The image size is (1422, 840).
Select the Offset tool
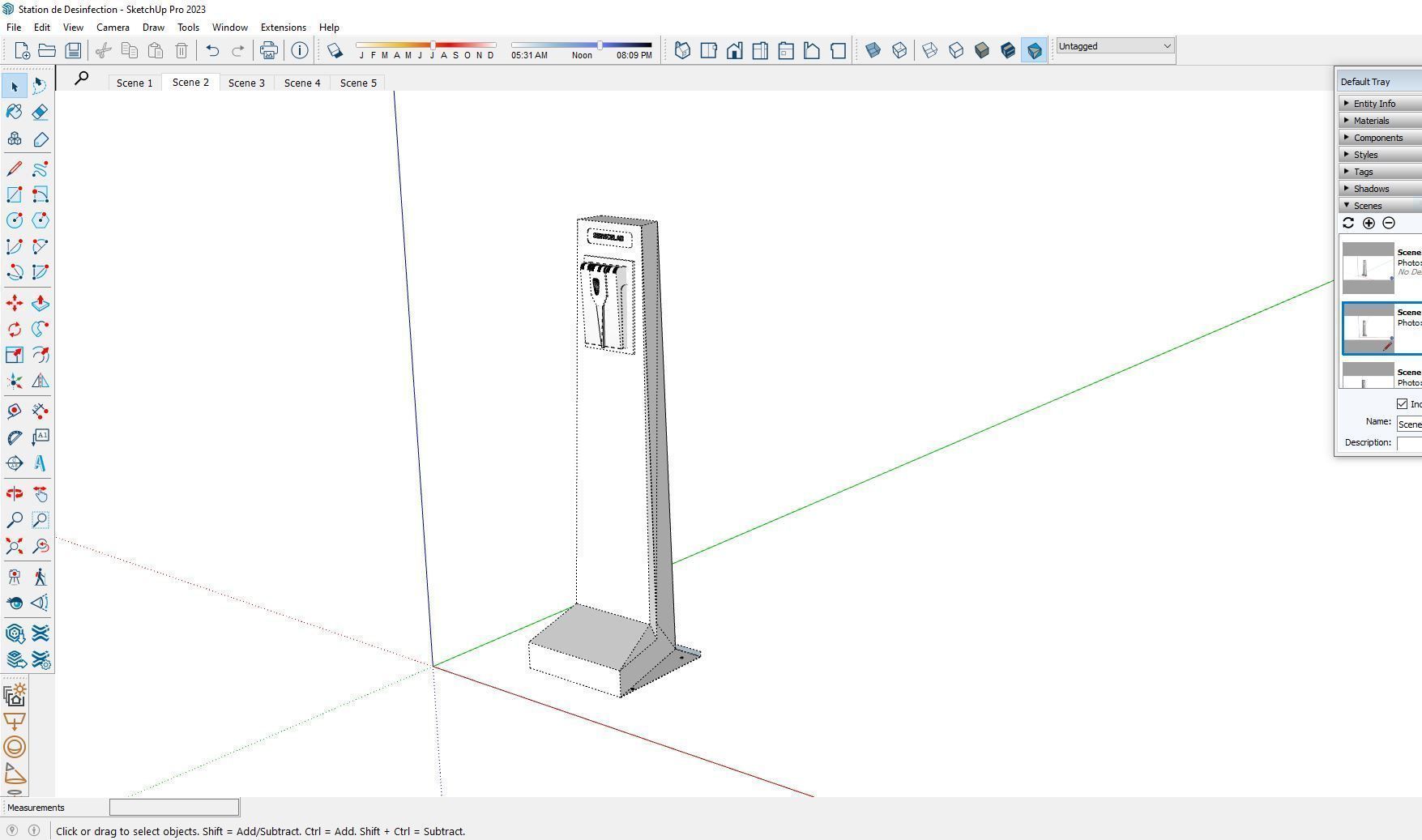41,355
